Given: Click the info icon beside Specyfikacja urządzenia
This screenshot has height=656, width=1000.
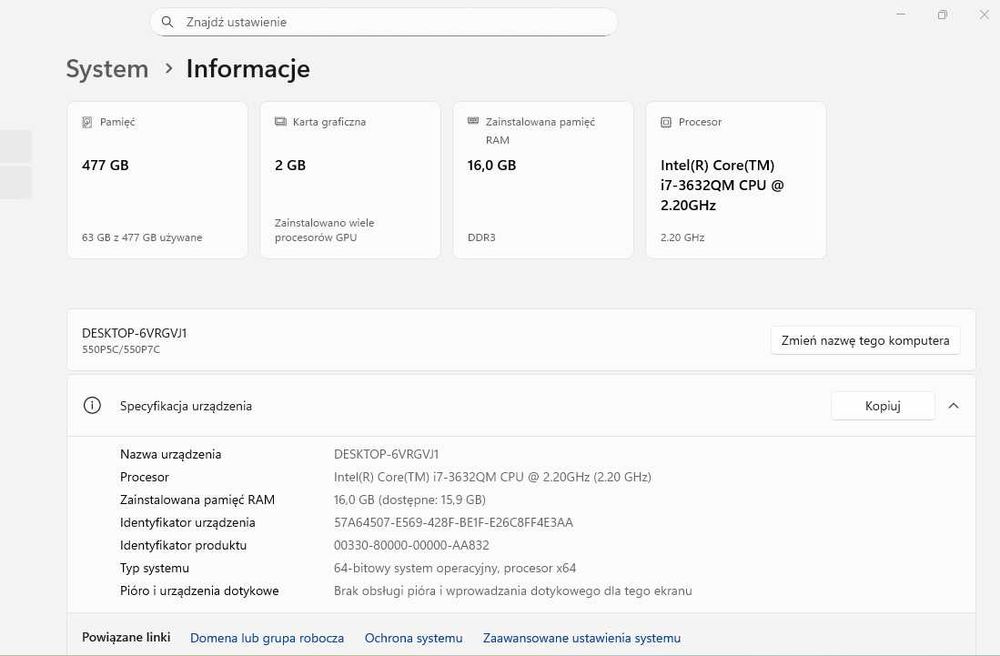Looking at the screenshot, I should click(x=92, y=406).
